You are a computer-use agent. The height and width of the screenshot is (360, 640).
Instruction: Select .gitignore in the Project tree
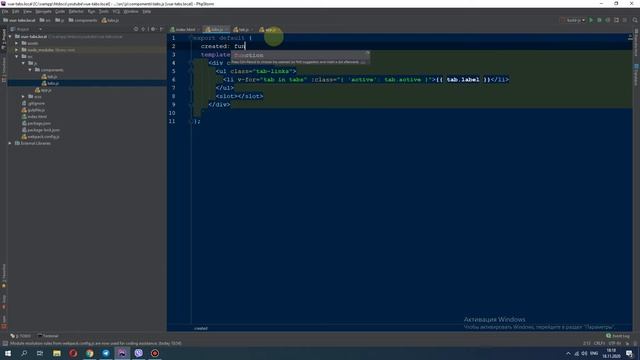pos(33,103)
